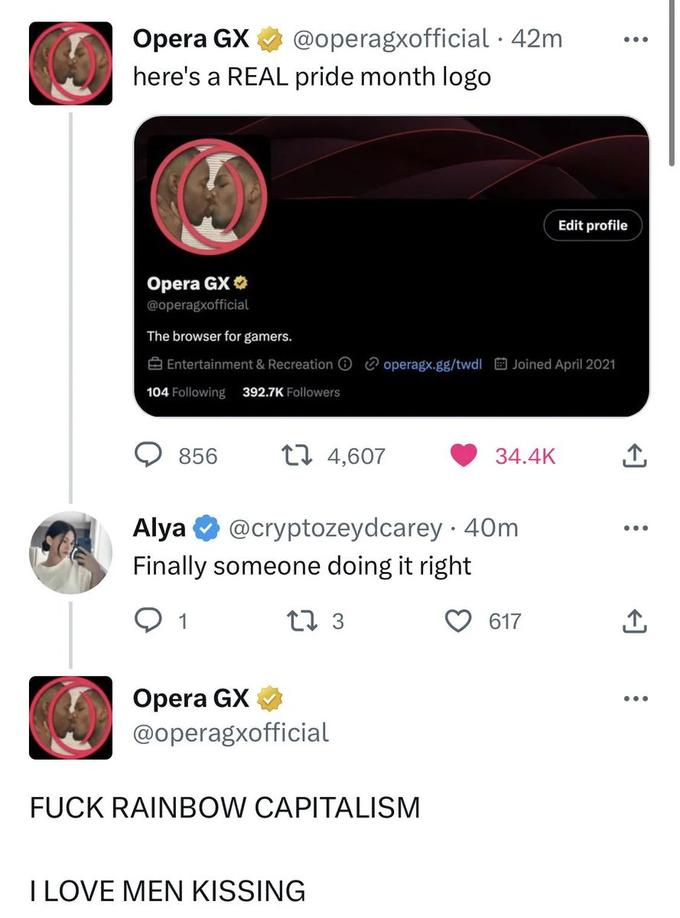
Task: Open Opera GX avatar on the top tweet
Action: tap(70, 64)
